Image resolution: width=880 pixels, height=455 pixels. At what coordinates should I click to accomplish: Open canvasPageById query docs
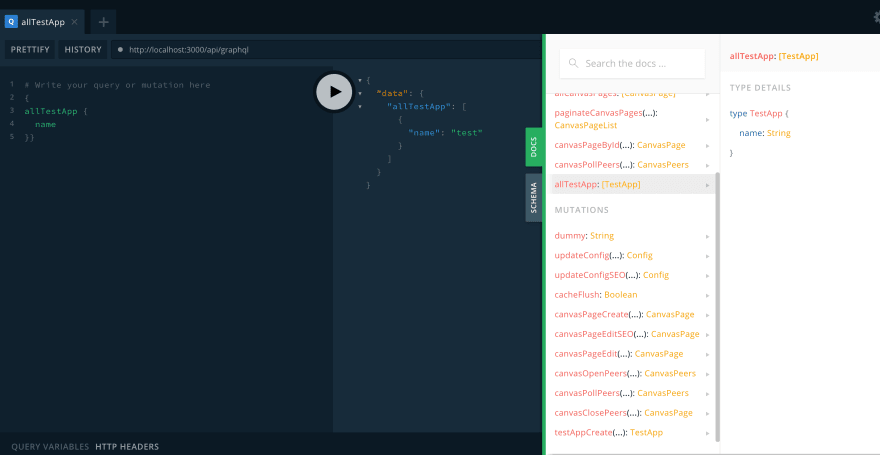pos(632,145)
